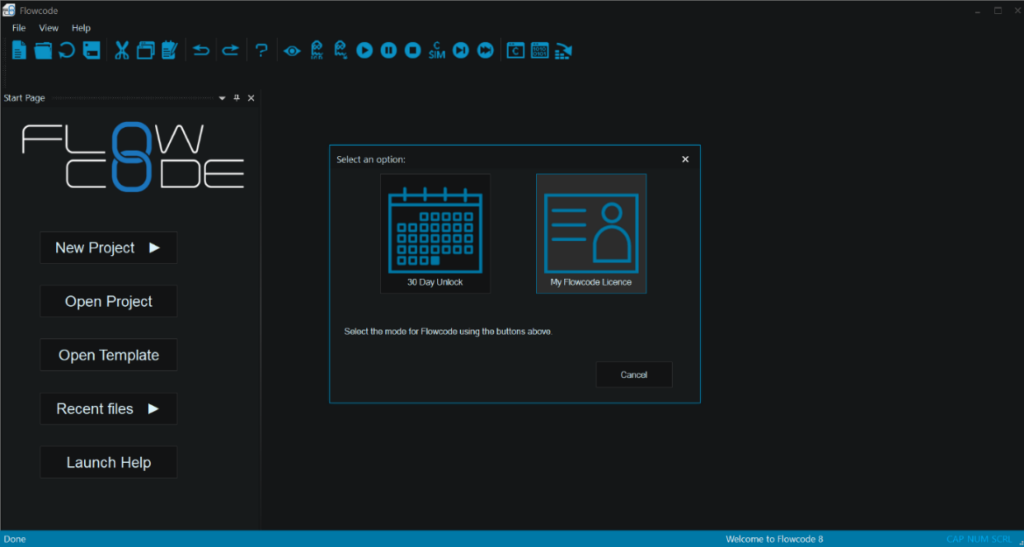Click Cancel in the option dialog
The width and height of the screenshot is (1024, 547).
[x=634, y=375]
